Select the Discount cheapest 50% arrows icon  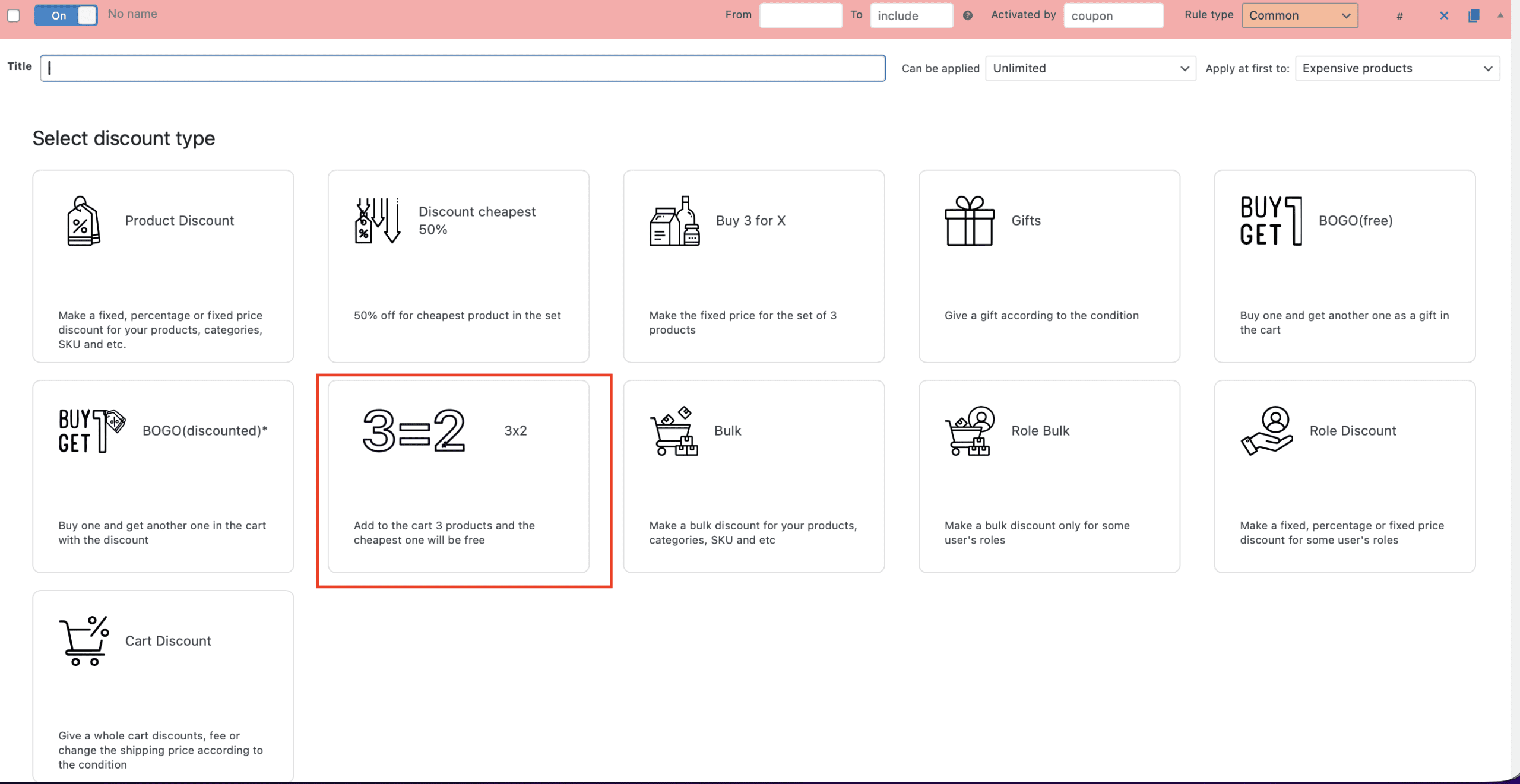[378, 221]
